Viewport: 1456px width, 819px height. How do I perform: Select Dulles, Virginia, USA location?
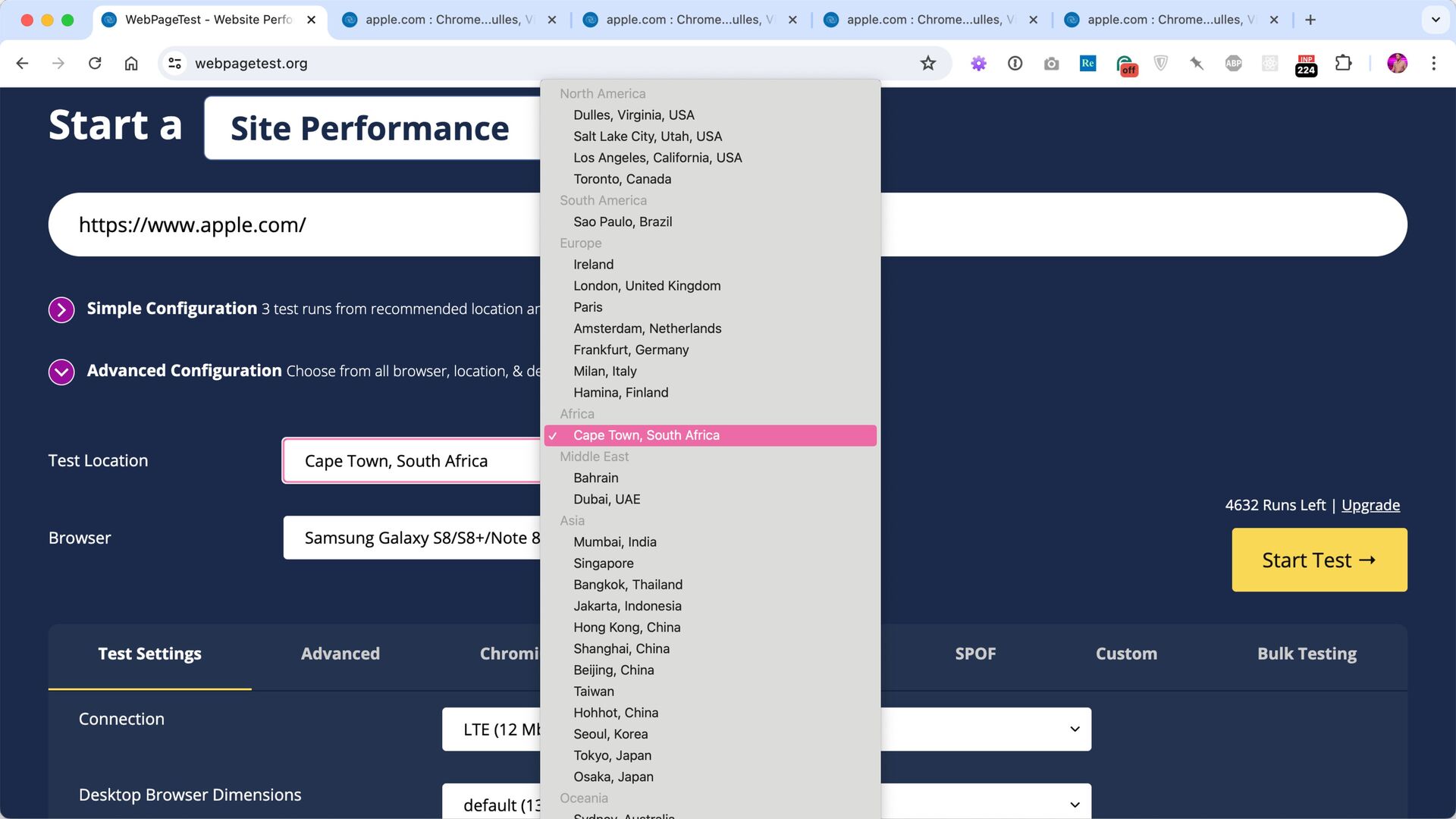click(x=711, y=115)
